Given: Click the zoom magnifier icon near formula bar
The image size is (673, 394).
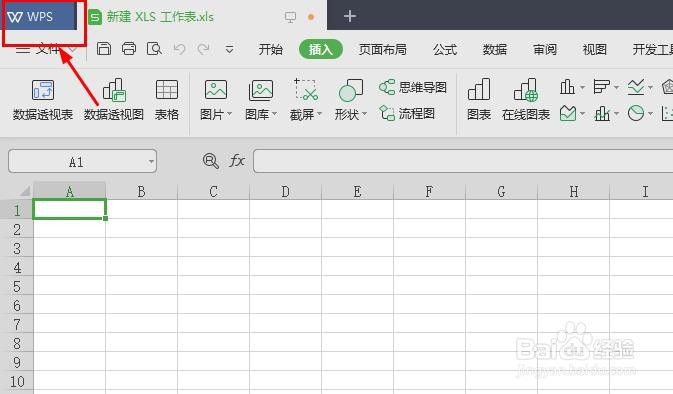Looking at the screenshot, I should point(210,161).
